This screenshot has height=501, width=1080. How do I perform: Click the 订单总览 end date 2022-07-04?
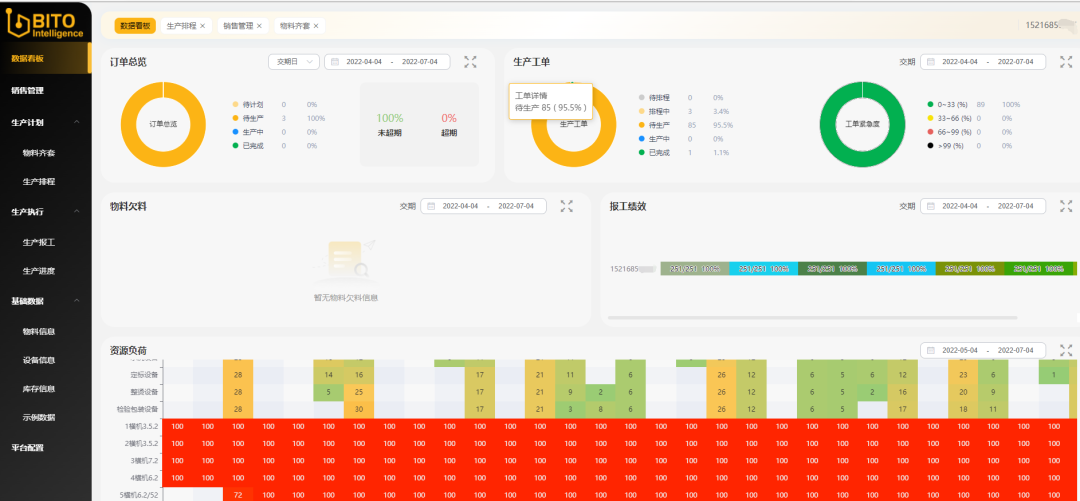pyautogui.click(x=419, y=62)
